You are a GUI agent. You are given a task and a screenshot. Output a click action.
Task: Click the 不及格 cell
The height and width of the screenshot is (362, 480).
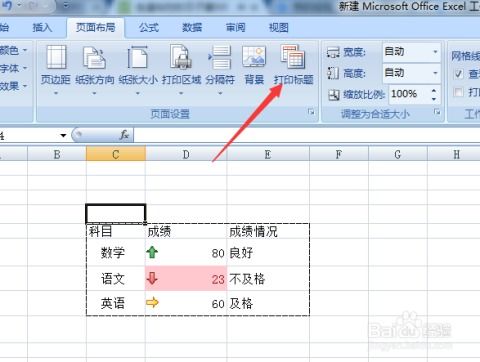(x=268, y=278)
